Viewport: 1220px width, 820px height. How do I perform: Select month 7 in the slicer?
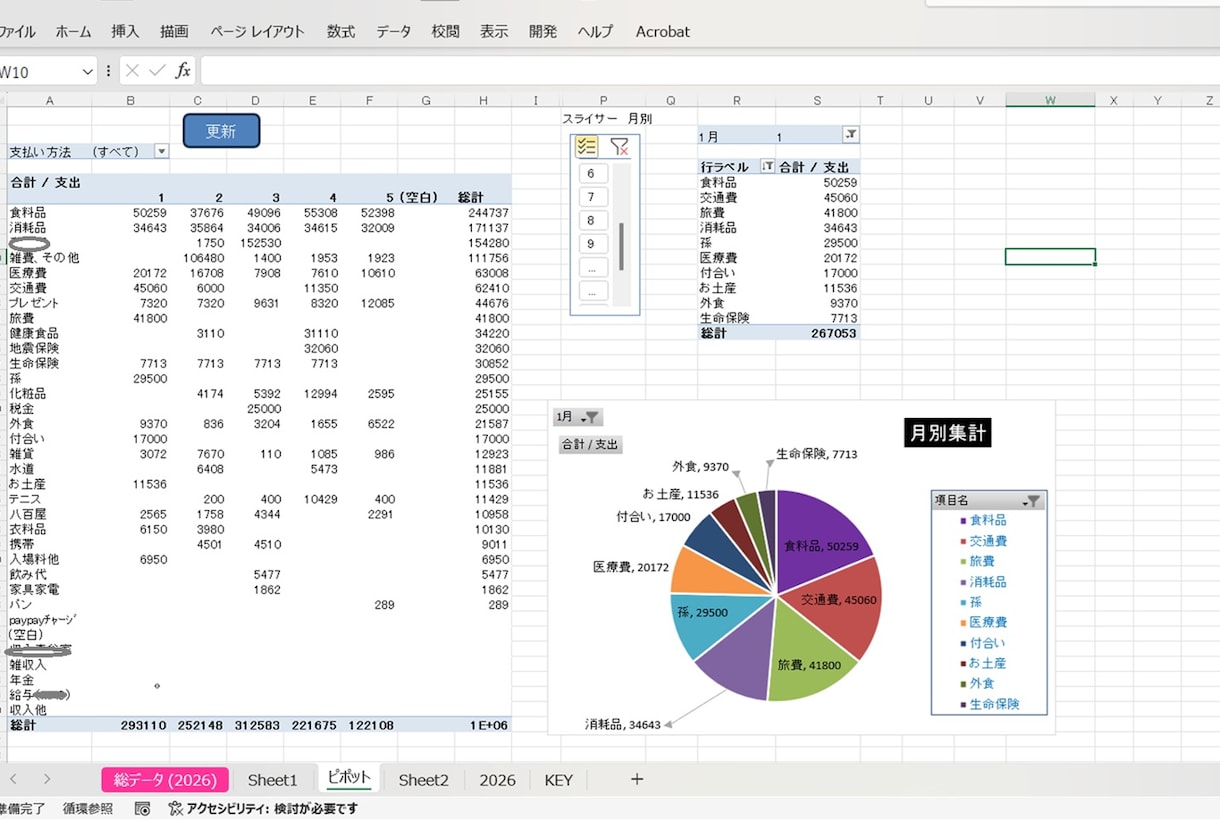point(592,197)
